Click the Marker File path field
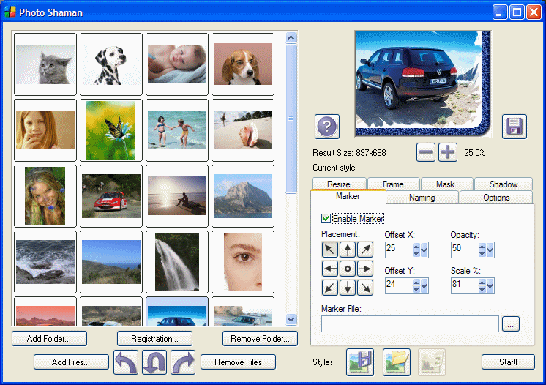Viewport: 546px width, 385px height. pyautogui.click(x=410, y=324)
